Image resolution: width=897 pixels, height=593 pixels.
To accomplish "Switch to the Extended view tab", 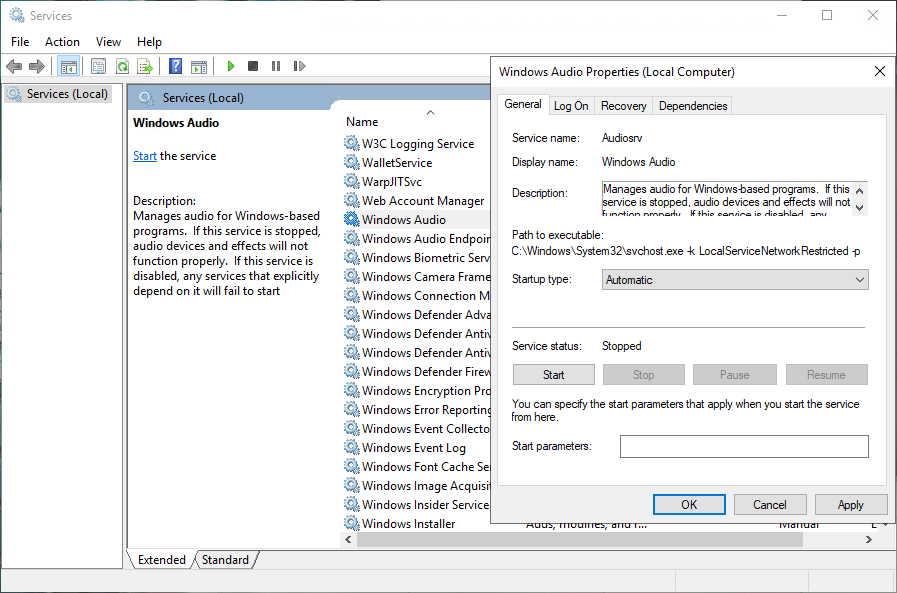I will [162, 559].
